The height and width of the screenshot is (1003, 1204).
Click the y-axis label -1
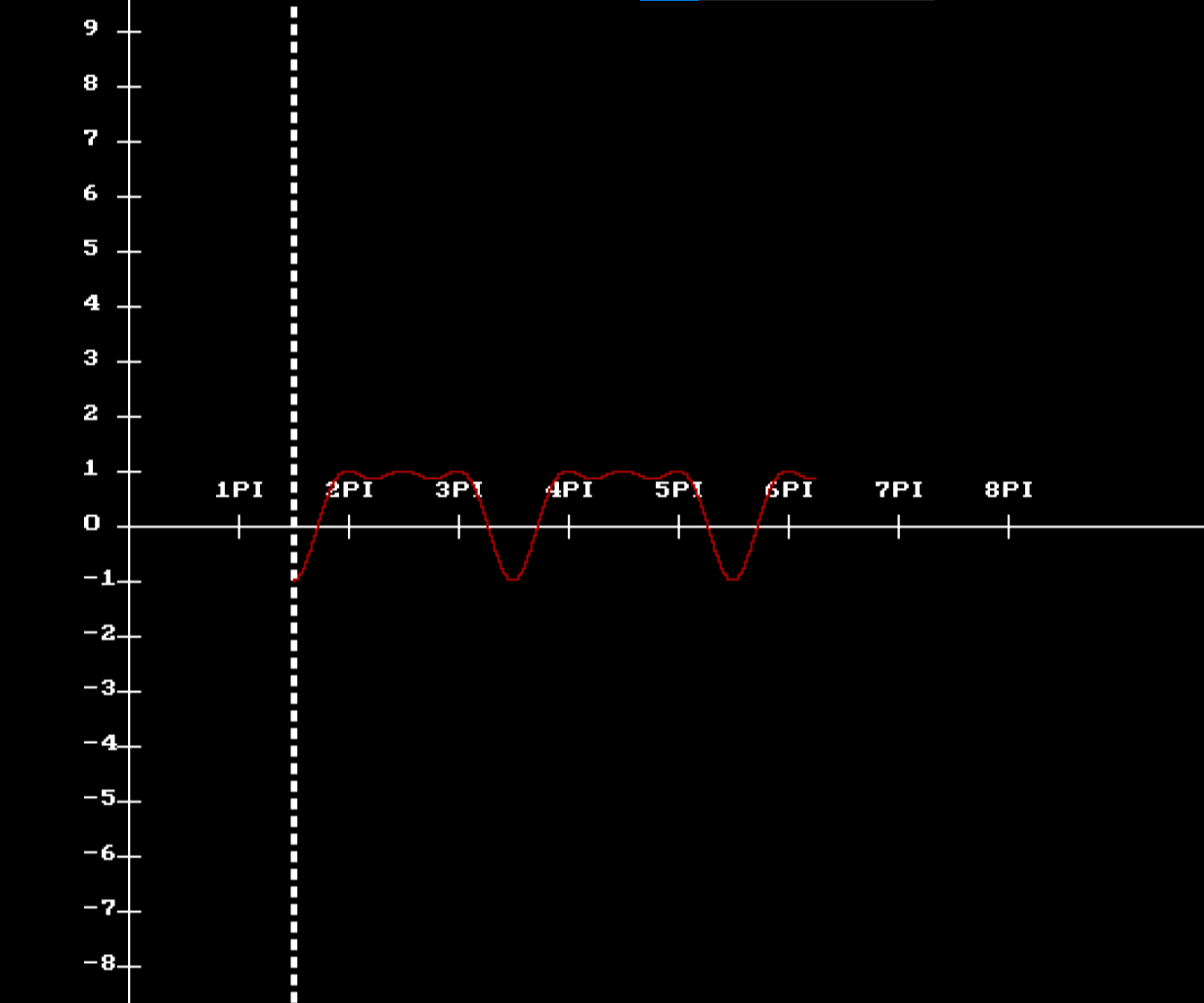pyautogui.click(x=99, y=578)
